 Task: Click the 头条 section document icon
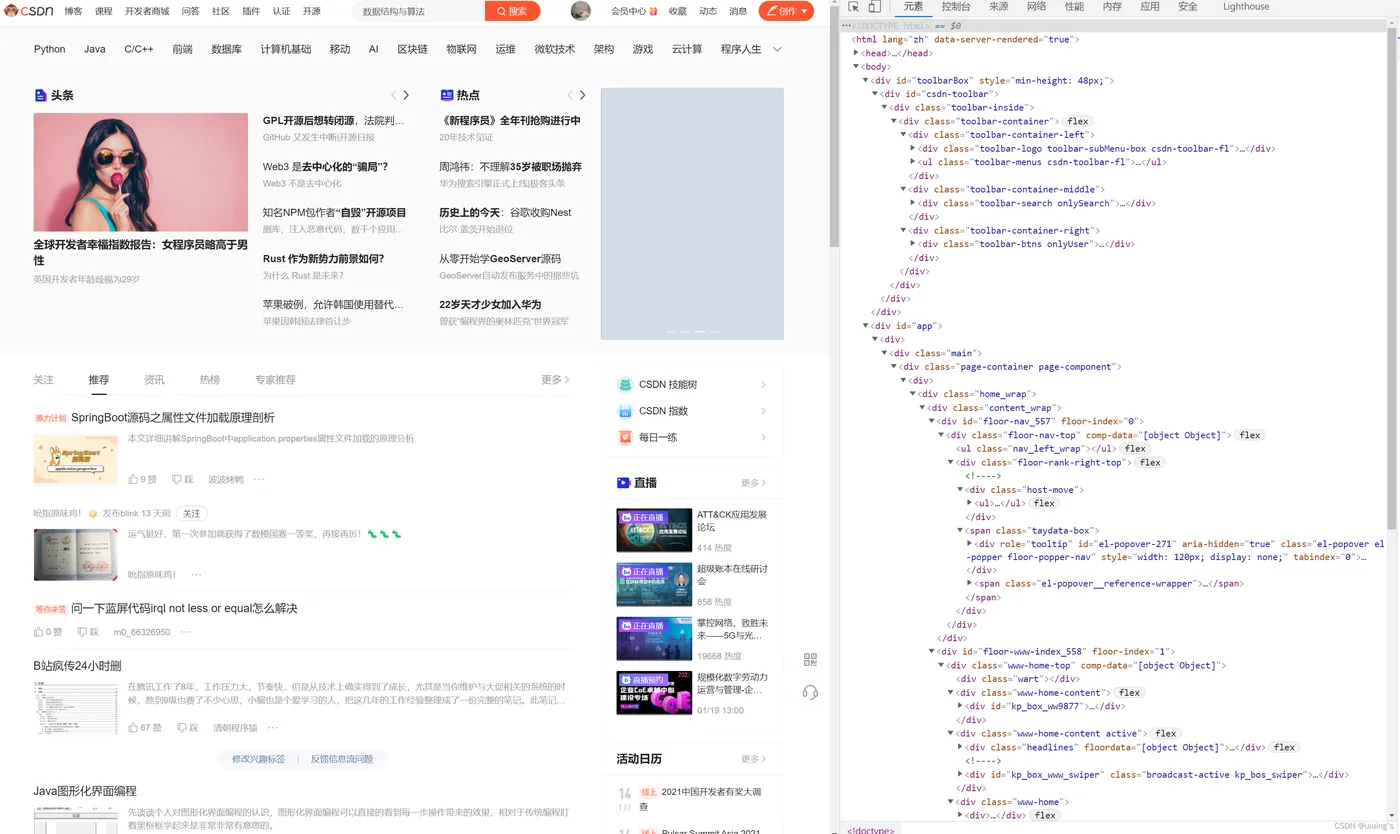(40, 95)
